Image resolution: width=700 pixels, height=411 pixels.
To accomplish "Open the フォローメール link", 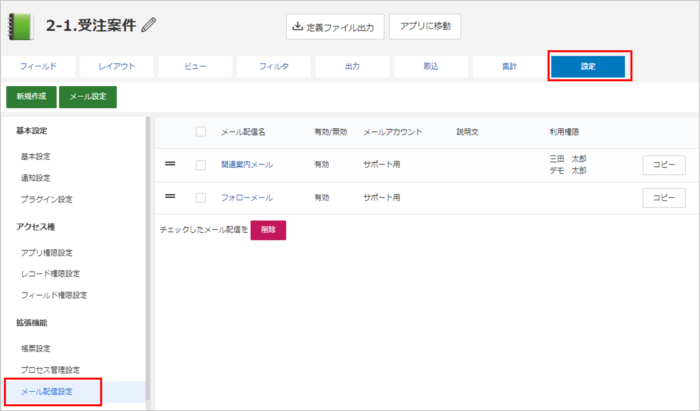I will (x=247, y=198).
